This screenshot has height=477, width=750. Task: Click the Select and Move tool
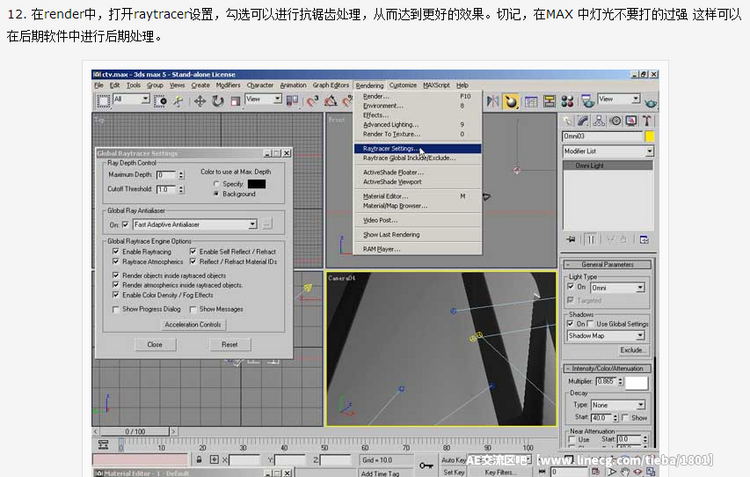(199, 101)
